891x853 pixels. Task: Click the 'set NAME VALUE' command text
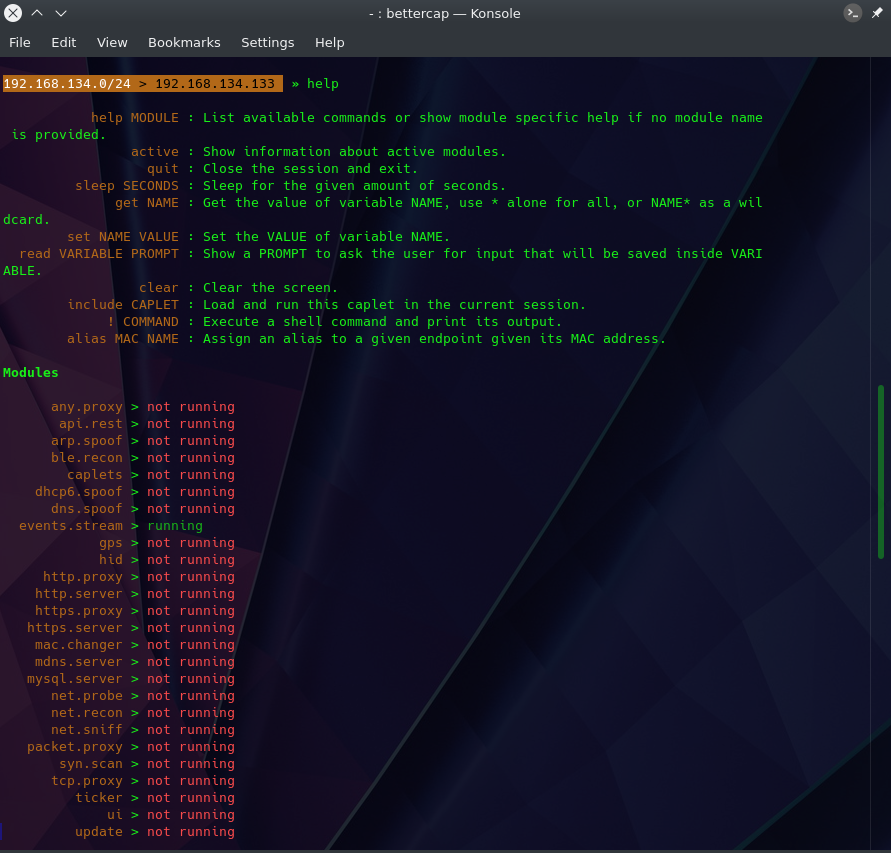click(x=123, y=237)
